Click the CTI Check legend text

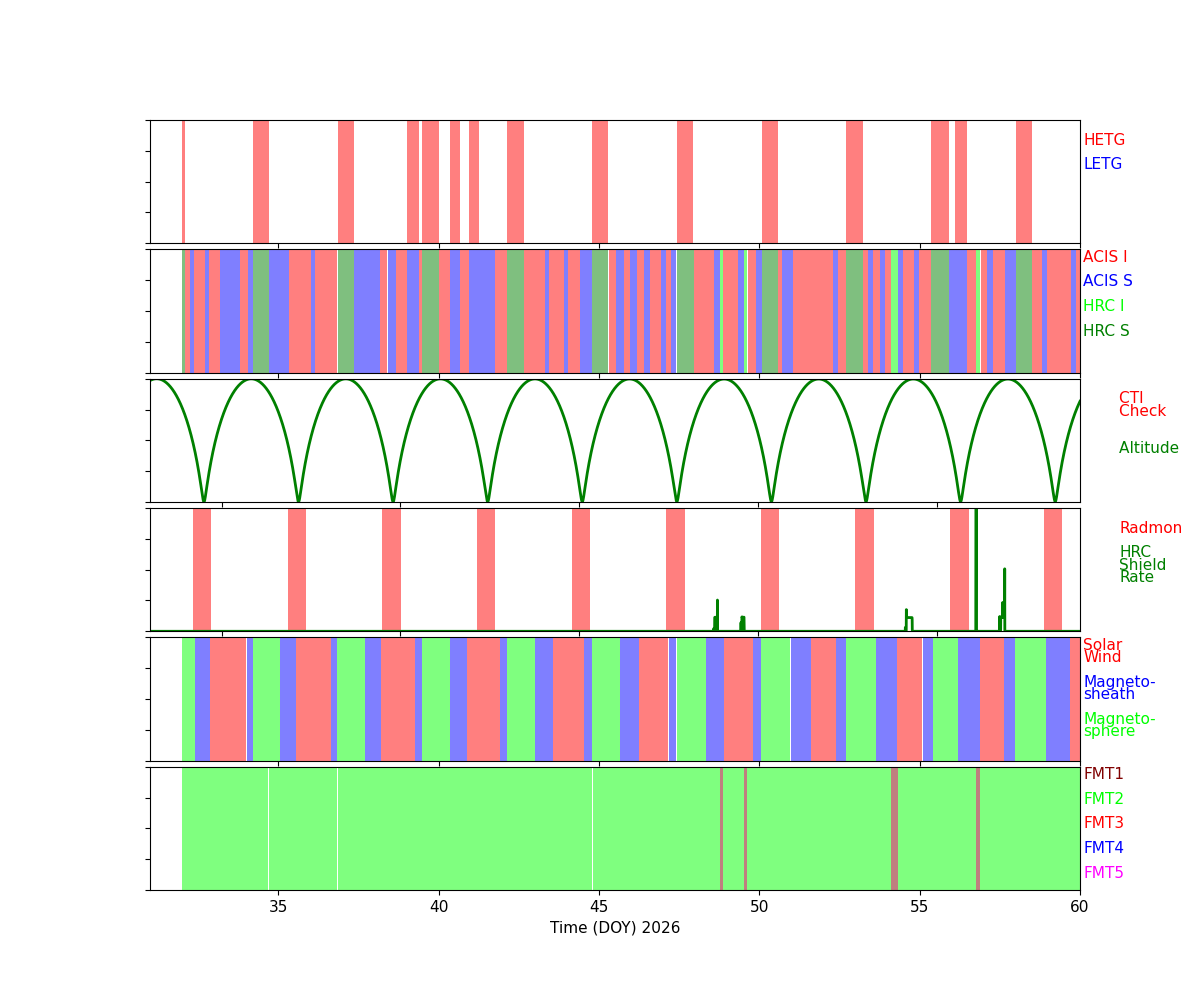point(1141,405)
